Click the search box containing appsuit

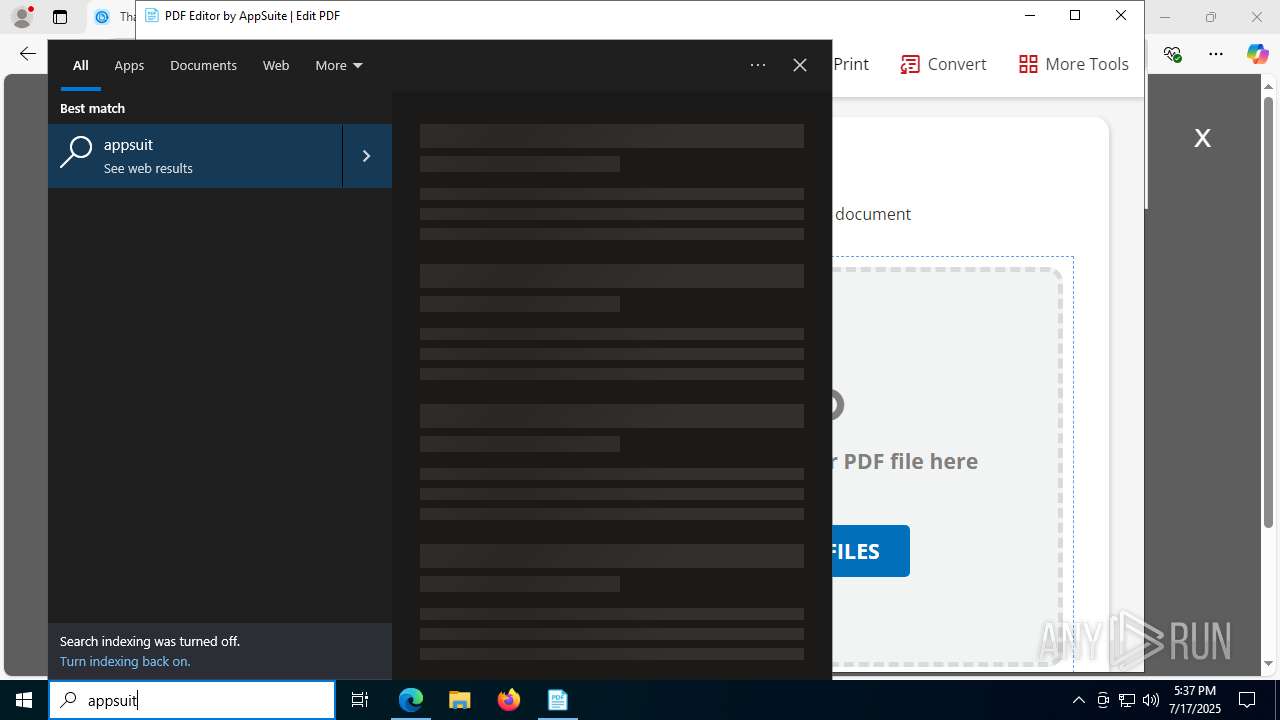pyautogui.click(x=192, y=700)
